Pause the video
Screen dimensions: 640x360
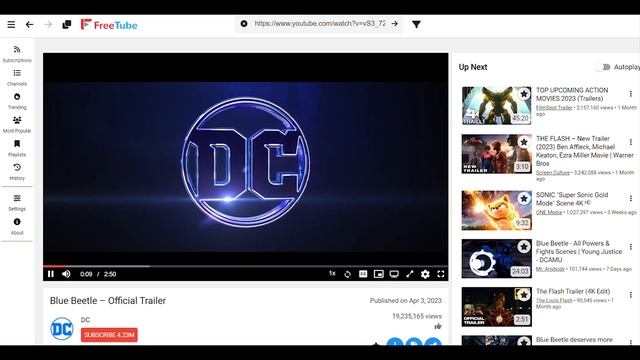(x=51, y=274)
